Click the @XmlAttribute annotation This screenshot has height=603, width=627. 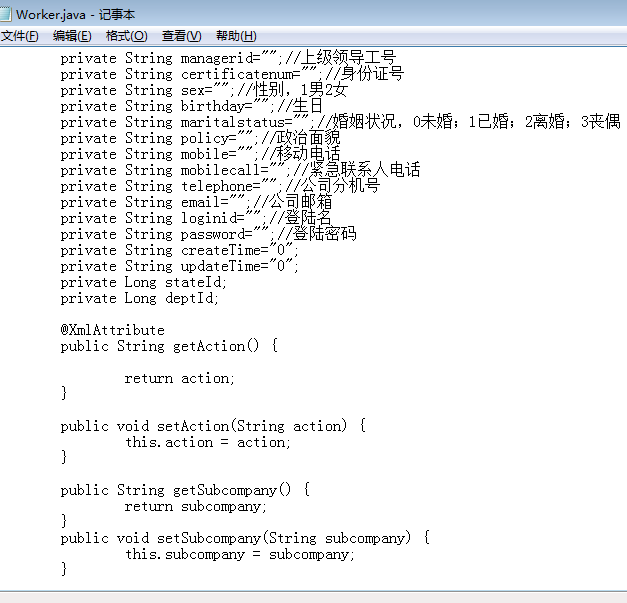(112, 330)
